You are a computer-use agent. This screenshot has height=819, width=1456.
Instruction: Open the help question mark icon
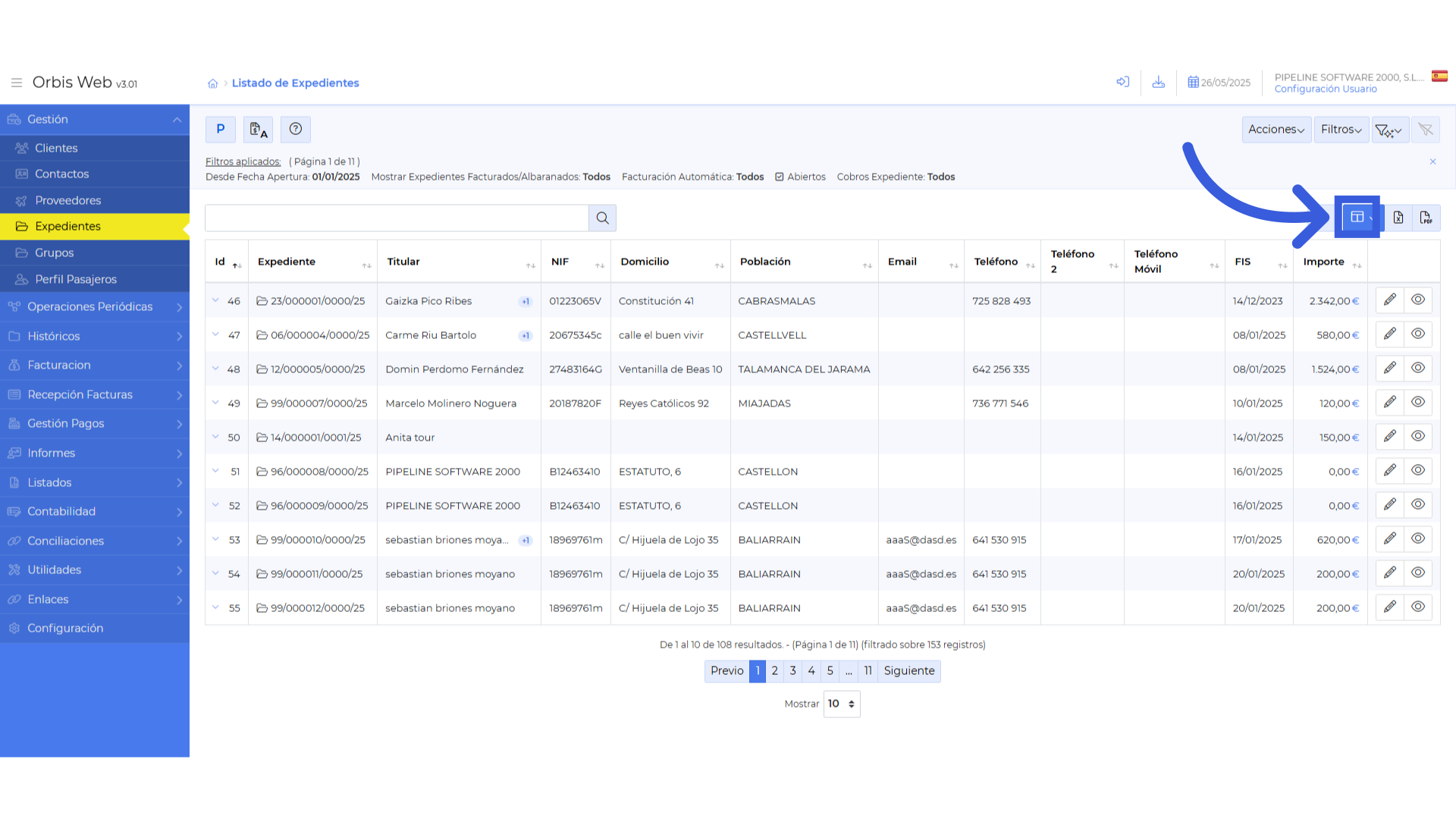pos(296,129)
